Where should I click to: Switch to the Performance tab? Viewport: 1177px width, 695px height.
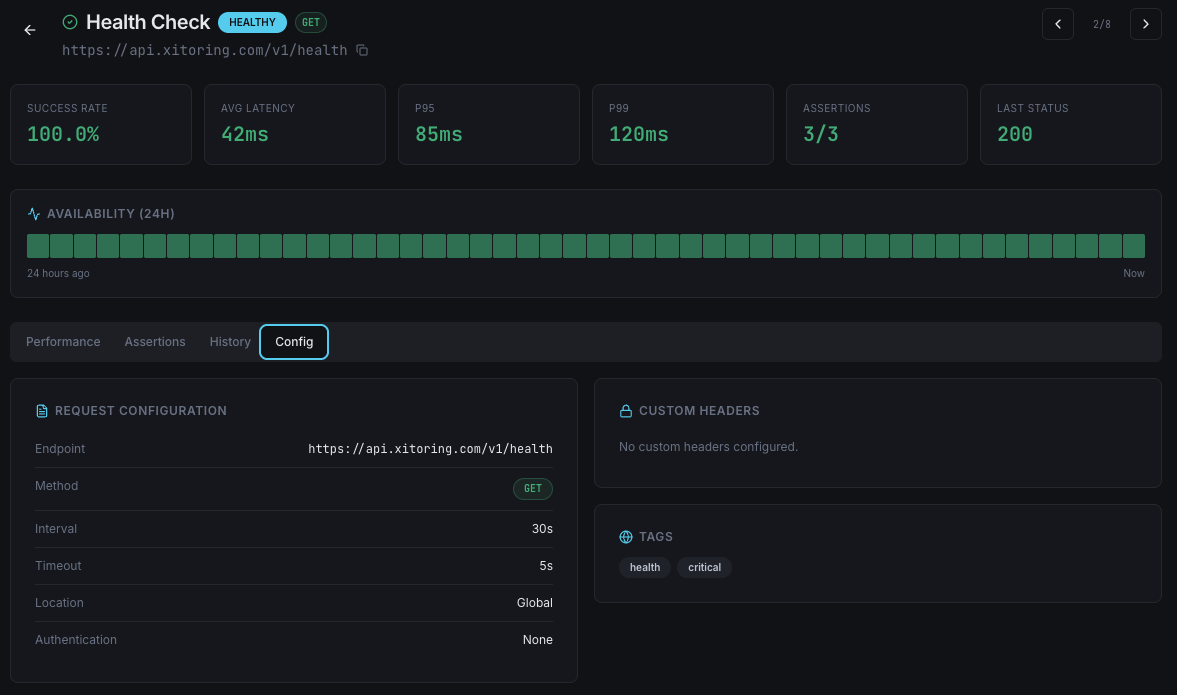tap(63, 341)
